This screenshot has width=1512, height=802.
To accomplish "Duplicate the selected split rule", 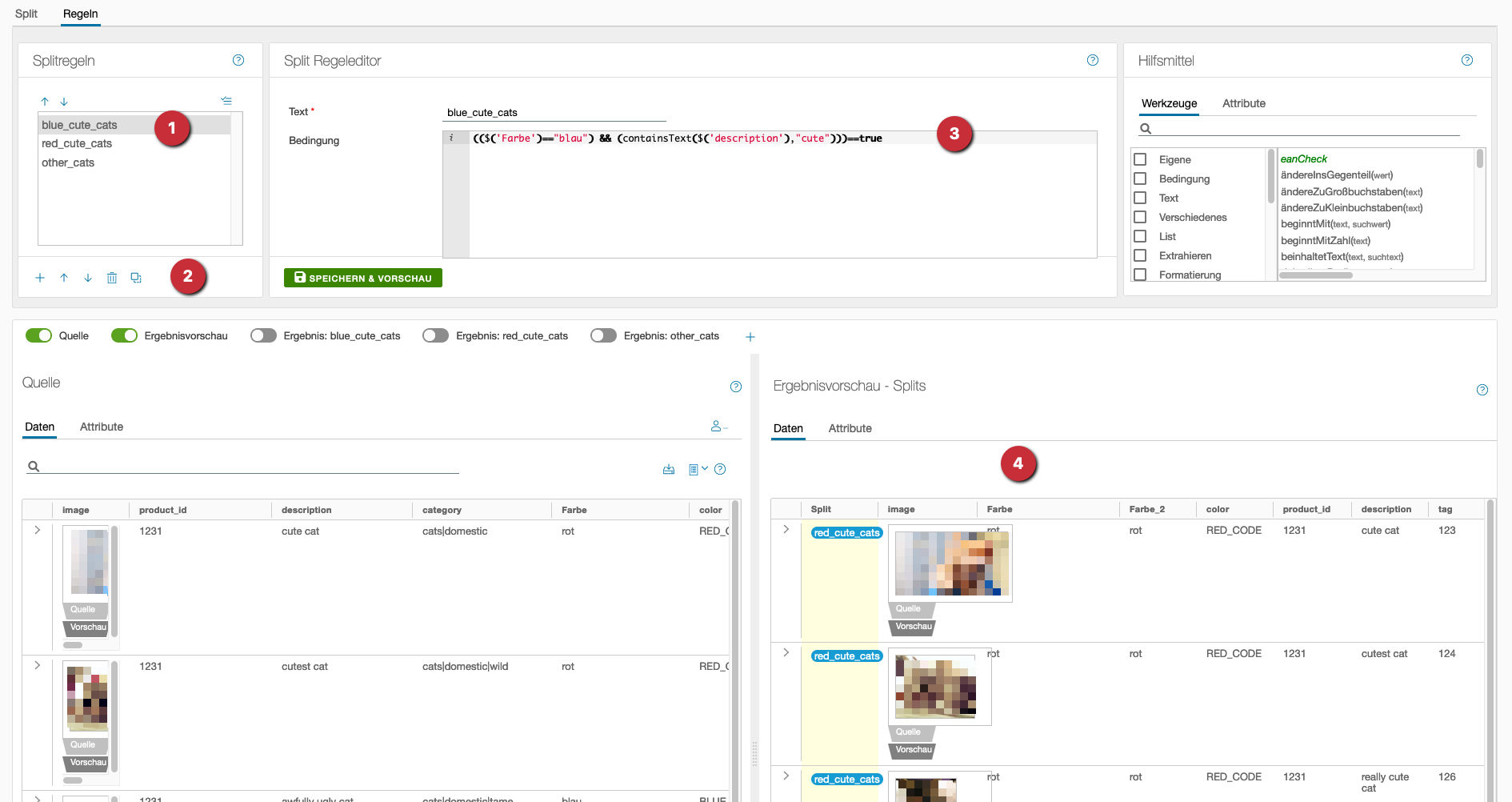I will [x=136, y=278].
